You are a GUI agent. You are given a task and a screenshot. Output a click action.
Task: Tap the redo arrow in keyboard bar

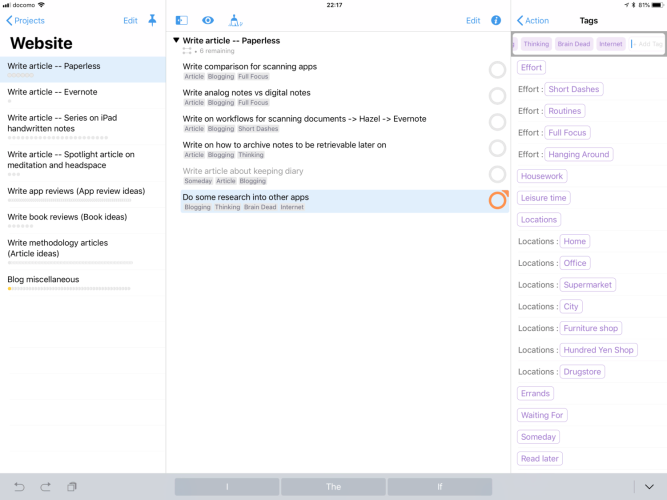click(45, 487)
